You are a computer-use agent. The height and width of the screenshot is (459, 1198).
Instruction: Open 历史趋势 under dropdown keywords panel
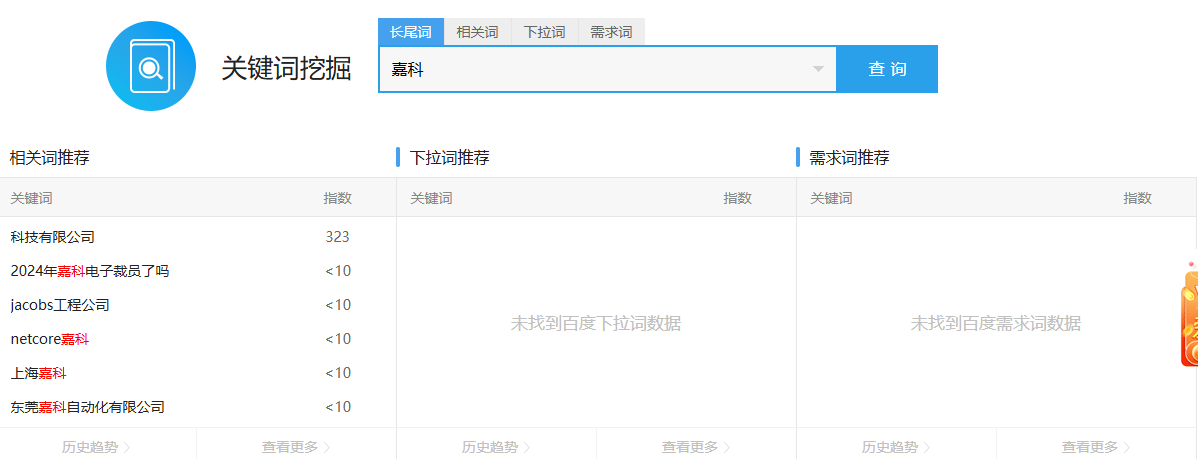(496, 447)
